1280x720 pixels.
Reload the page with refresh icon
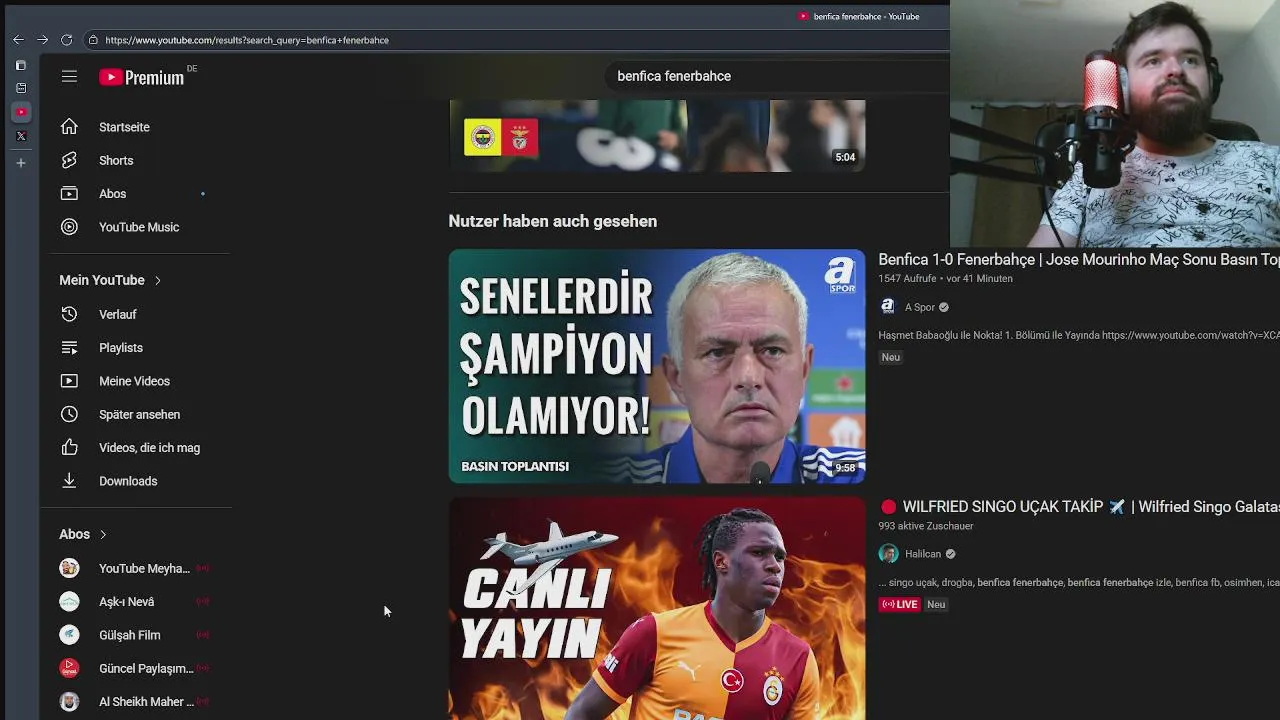66,40
